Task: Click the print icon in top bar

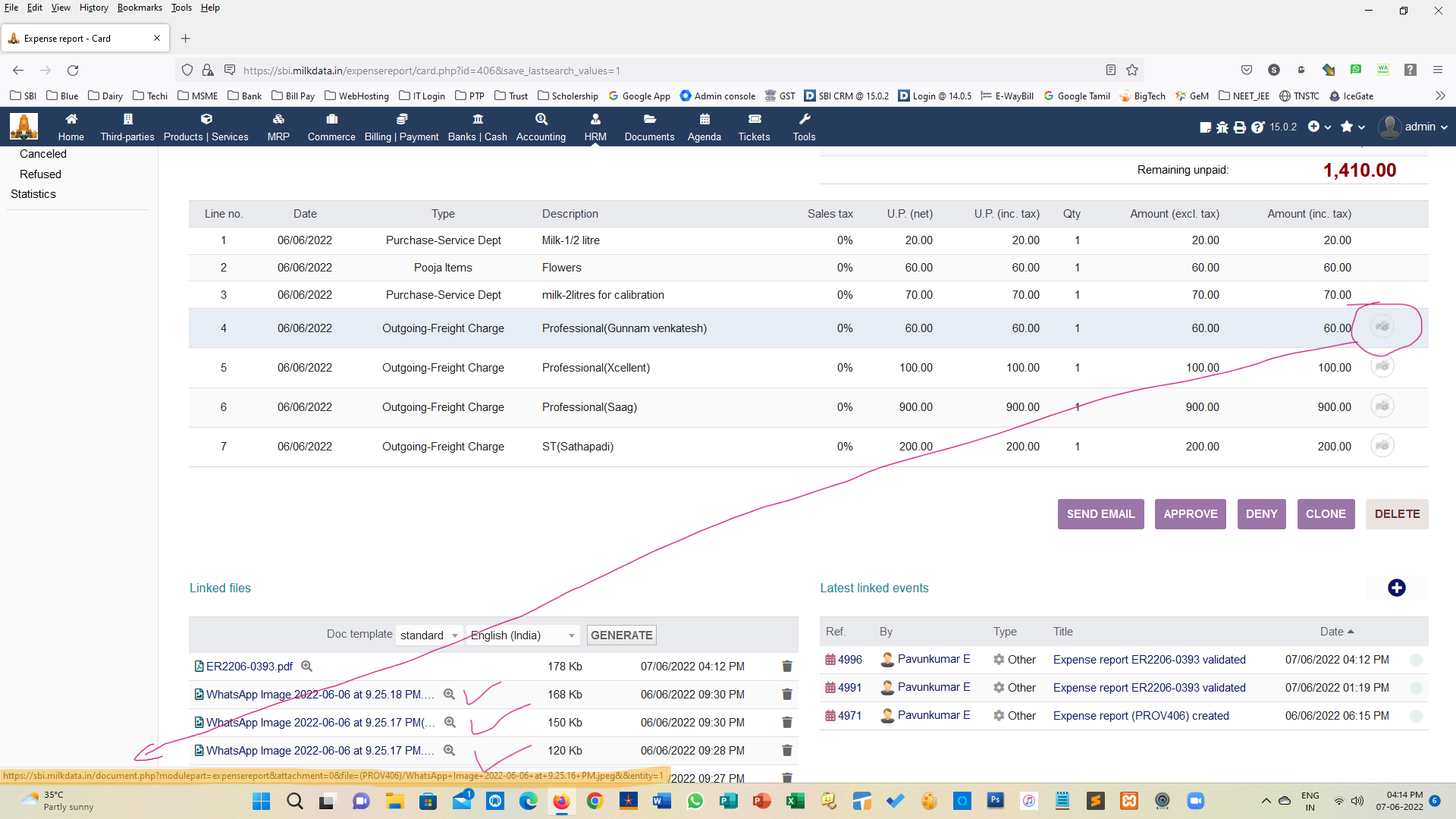Action: (x=1240, y=127)
